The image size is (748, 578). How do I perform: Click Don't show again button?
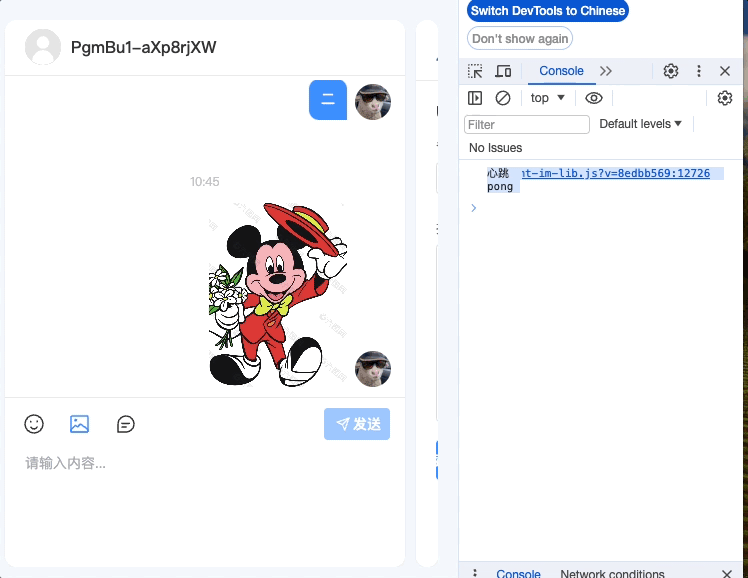[520, 39]
